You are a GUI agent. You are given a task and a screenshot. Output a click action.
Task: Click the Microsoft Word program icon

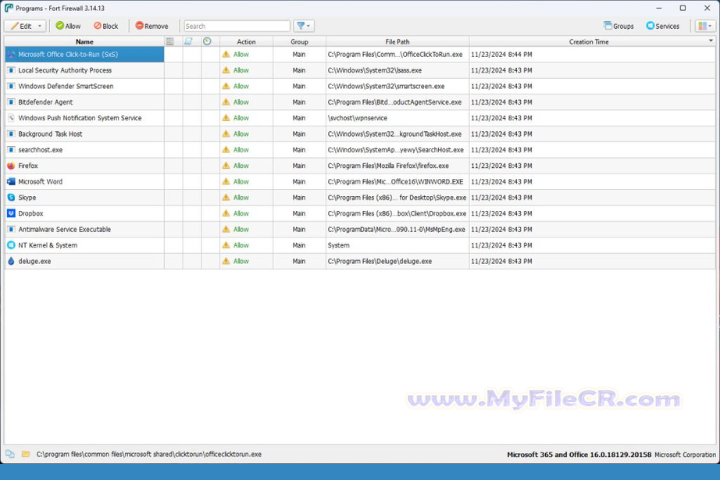11,181
